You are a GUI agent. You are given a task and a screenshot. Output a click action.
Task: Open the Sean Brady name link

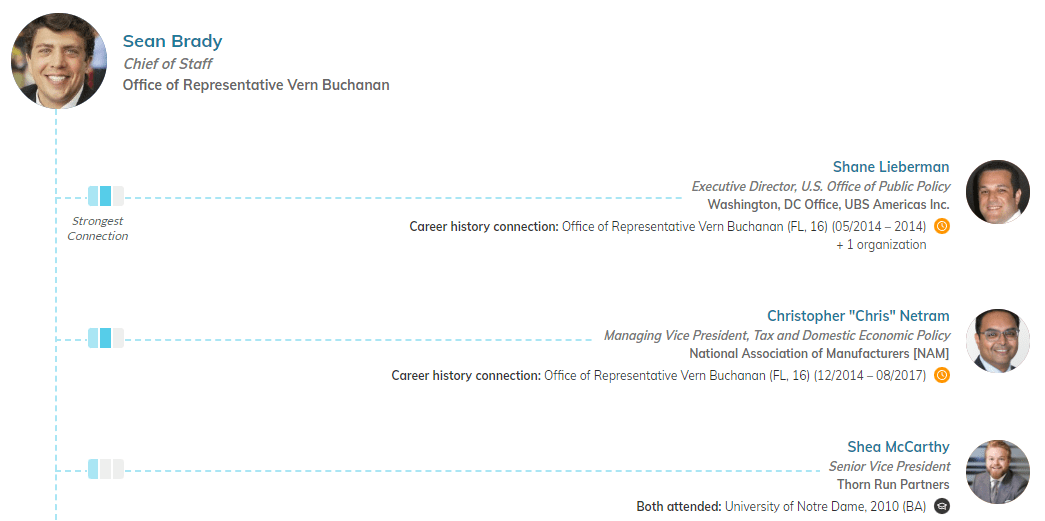[x=172, y=41]
